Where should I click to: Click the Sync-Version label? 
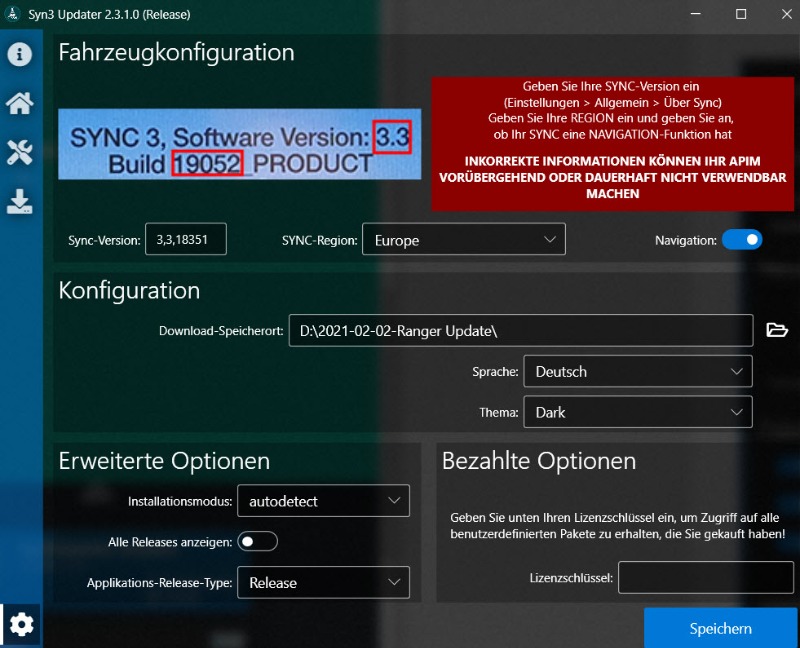click(x=104, y=240)
